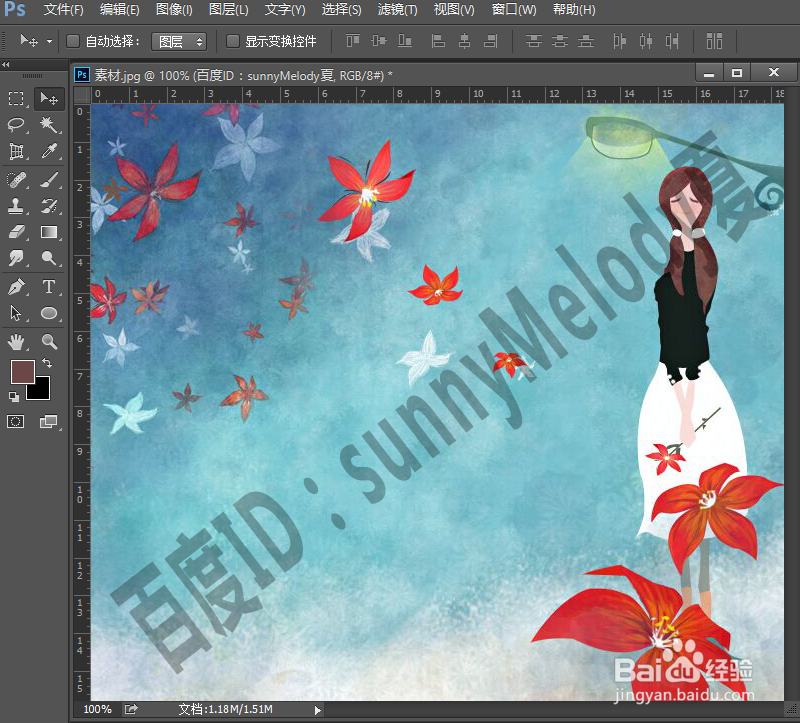Open the 图层 auto-select dropdown
Image resolution: width=800 pixels, height=723 pixels.
179,41
